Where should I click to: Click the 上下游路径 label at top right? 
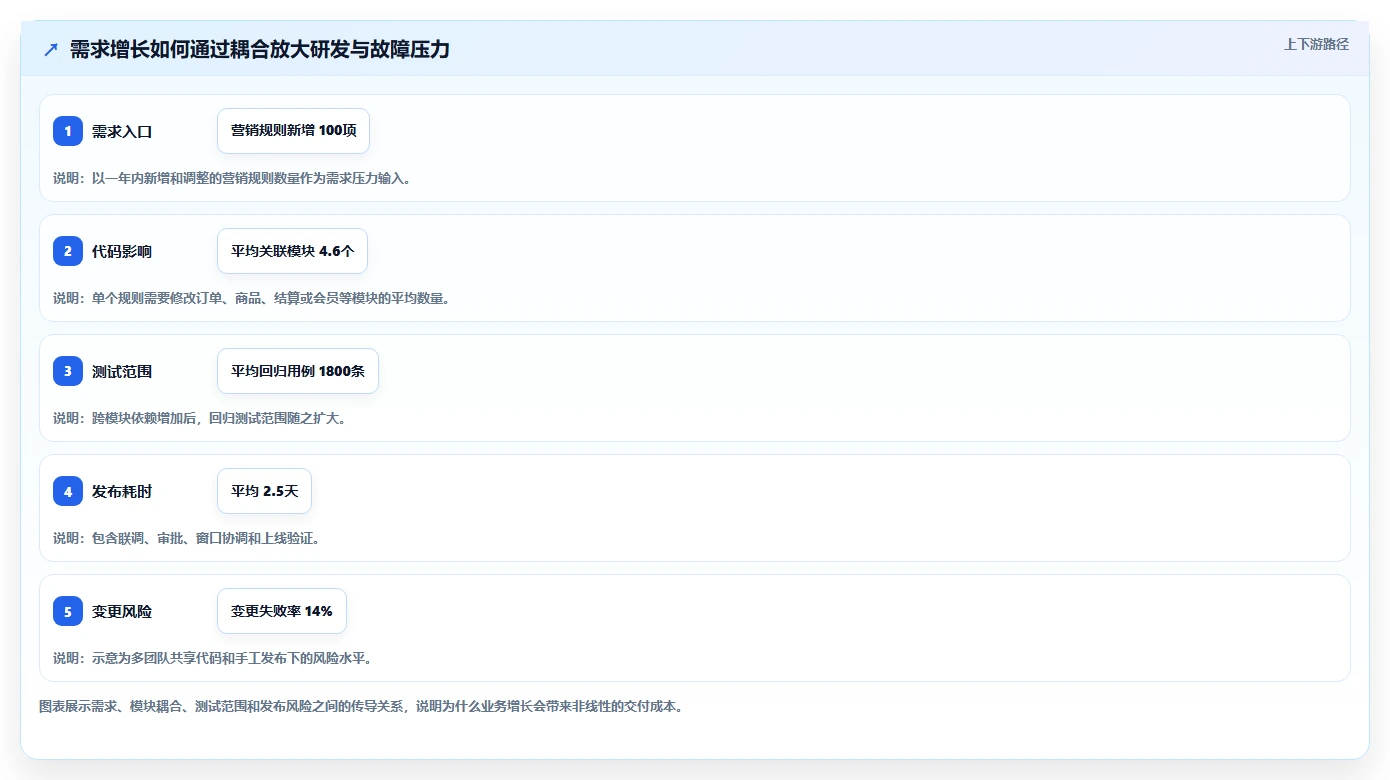coord(1316,44)
